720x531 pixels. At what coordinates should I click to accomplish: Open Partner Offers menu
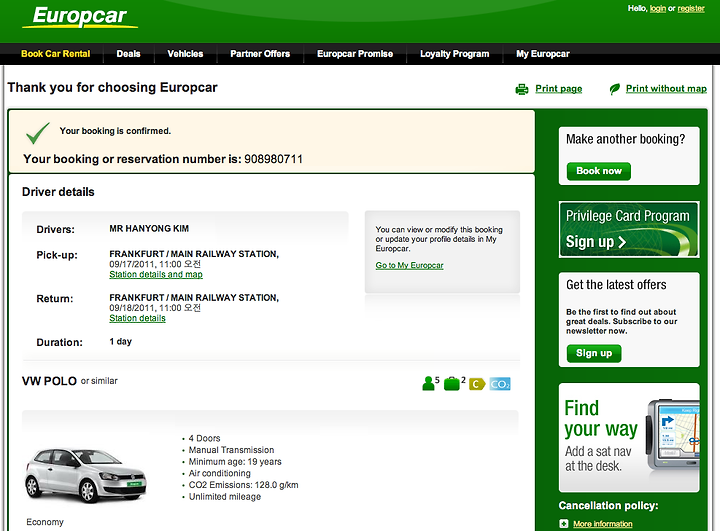point(260,54)
